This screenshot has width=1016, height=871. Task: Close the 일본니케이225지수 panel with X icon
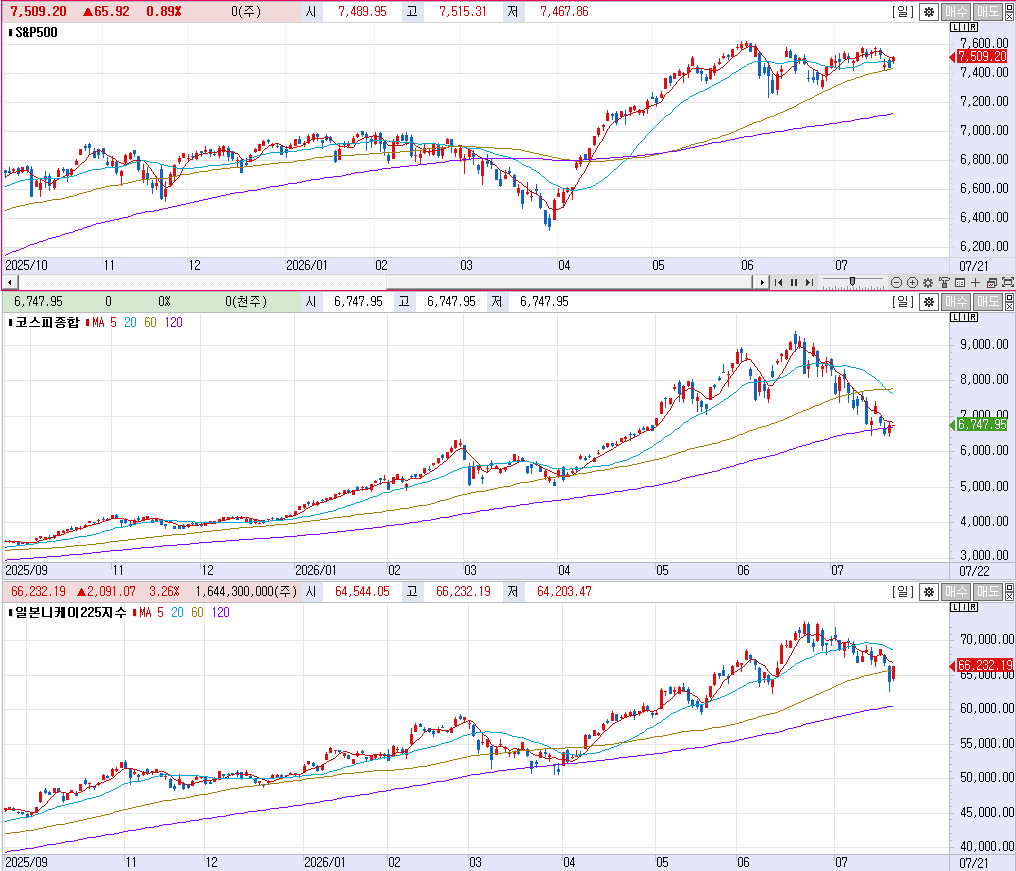point(1009,596)
